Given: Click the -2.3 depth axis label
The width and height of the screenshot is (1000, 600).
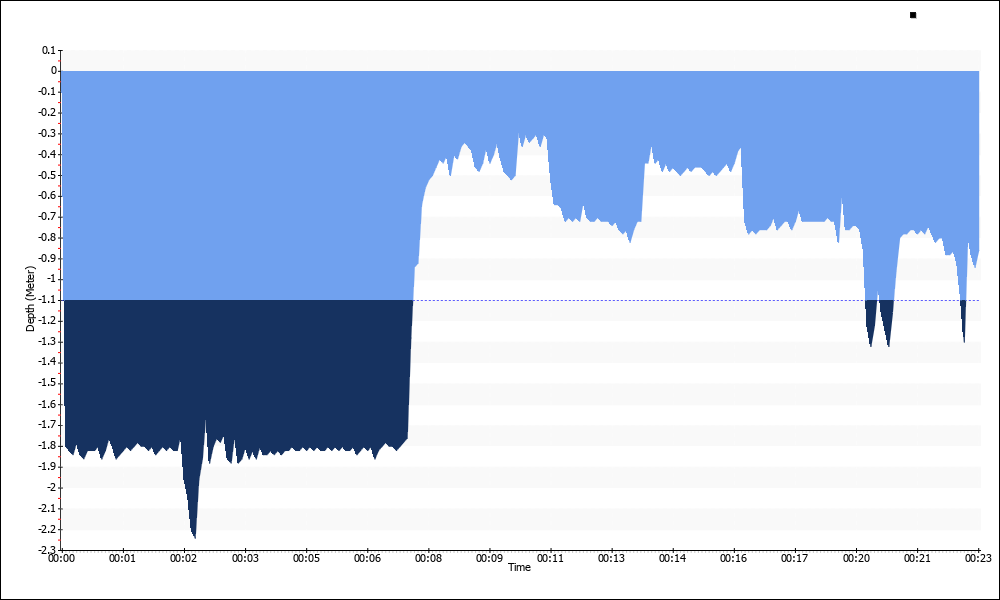Looking at the screenshot, I should coord(47,550).
